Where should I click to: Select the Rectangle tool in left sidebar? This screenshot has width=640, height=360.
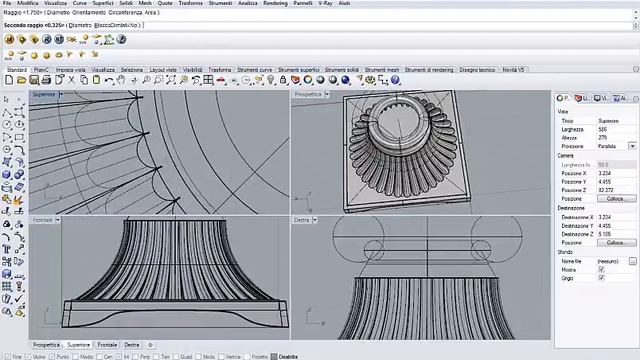(19, 137)
